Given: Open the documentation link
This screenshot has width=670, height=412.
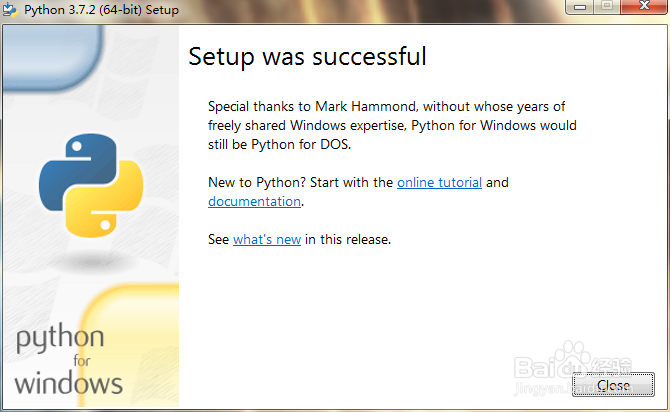Looking at the screenshot, I should pos(254,201).
